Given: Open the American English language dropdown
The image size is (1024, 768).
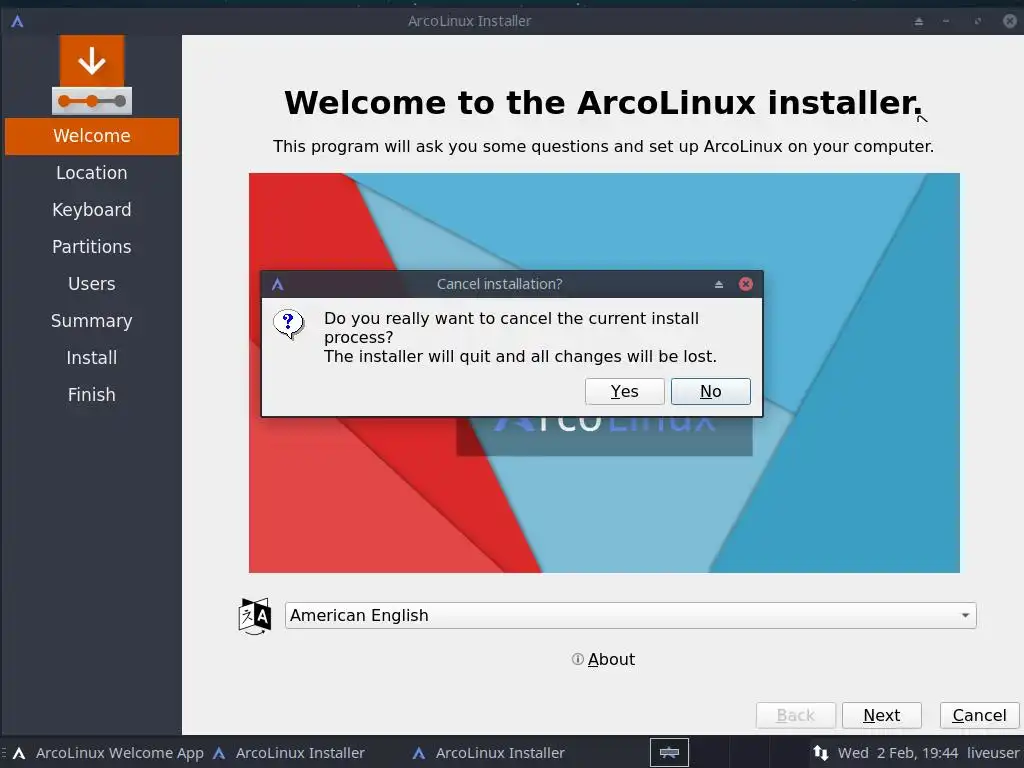Looking at the screenshot, I should 630,616.
